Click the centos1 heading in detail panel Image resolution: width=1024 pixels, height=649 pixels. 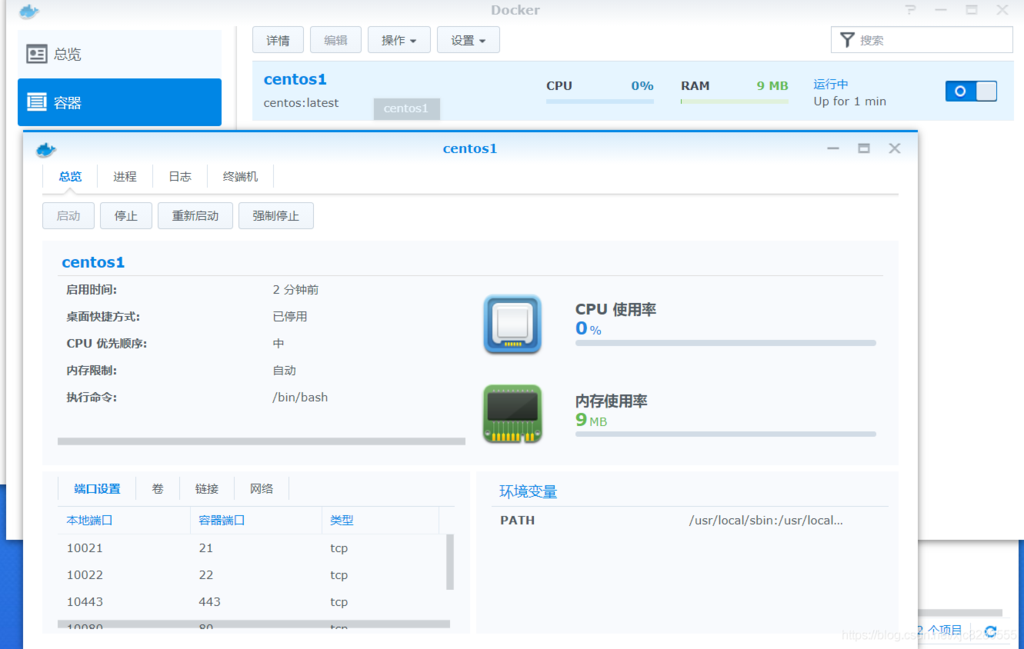tap(93, 262)
